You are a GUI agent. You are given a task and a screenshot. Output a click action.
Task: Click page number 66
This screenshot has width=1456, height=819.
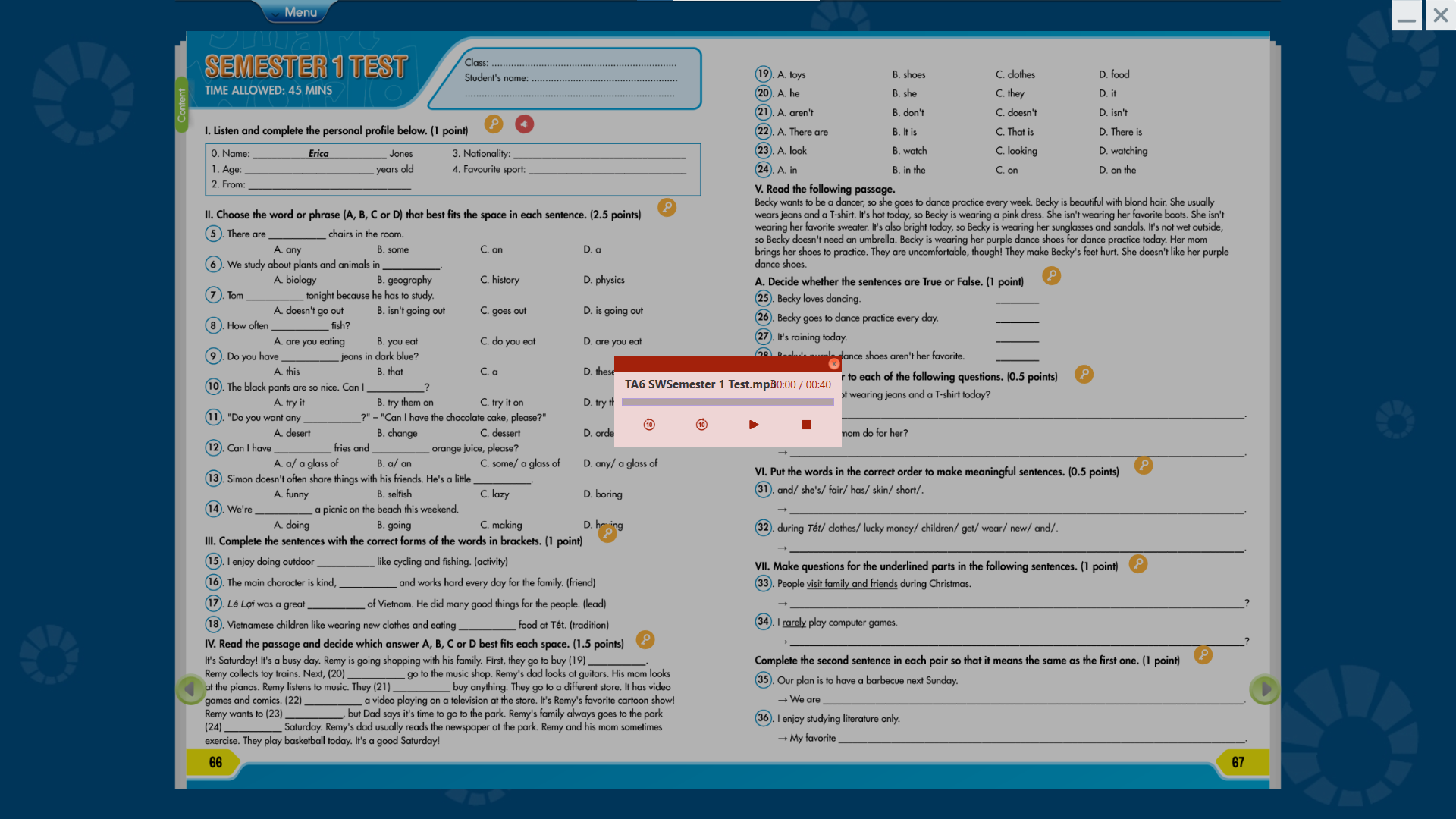(x=215, y=762)
